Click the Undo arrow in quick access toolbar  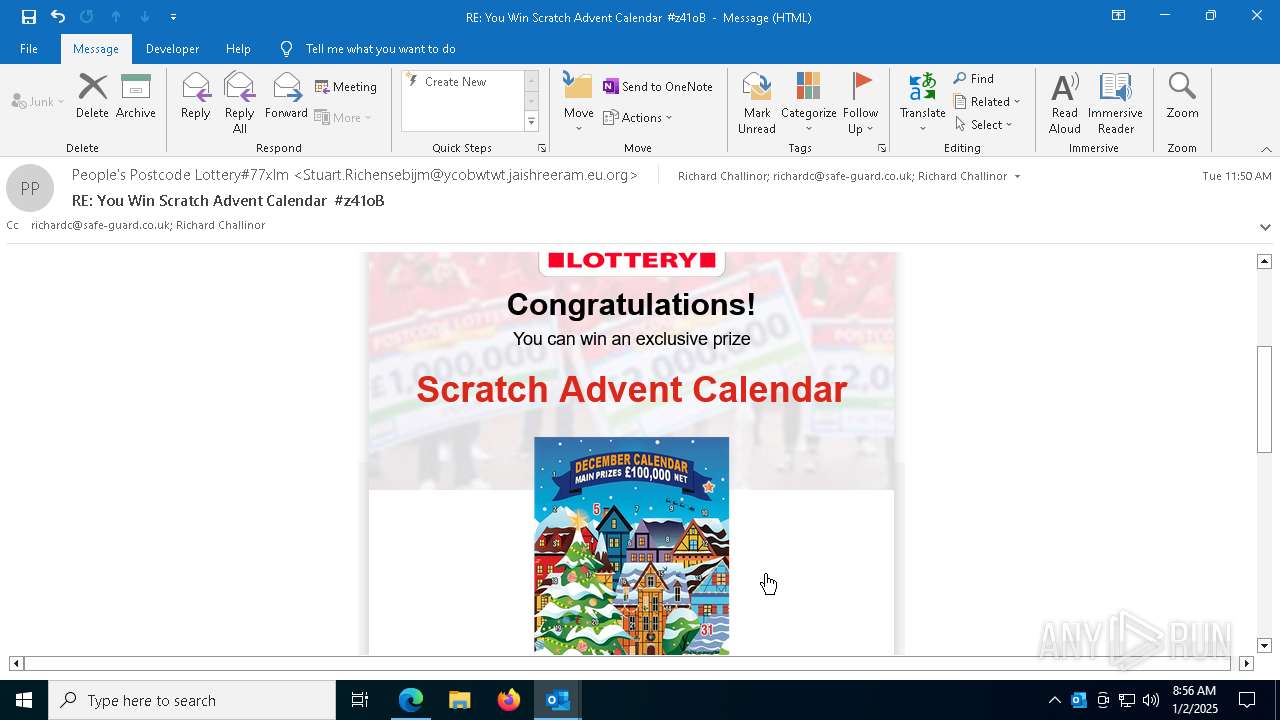tap(58, 16)
